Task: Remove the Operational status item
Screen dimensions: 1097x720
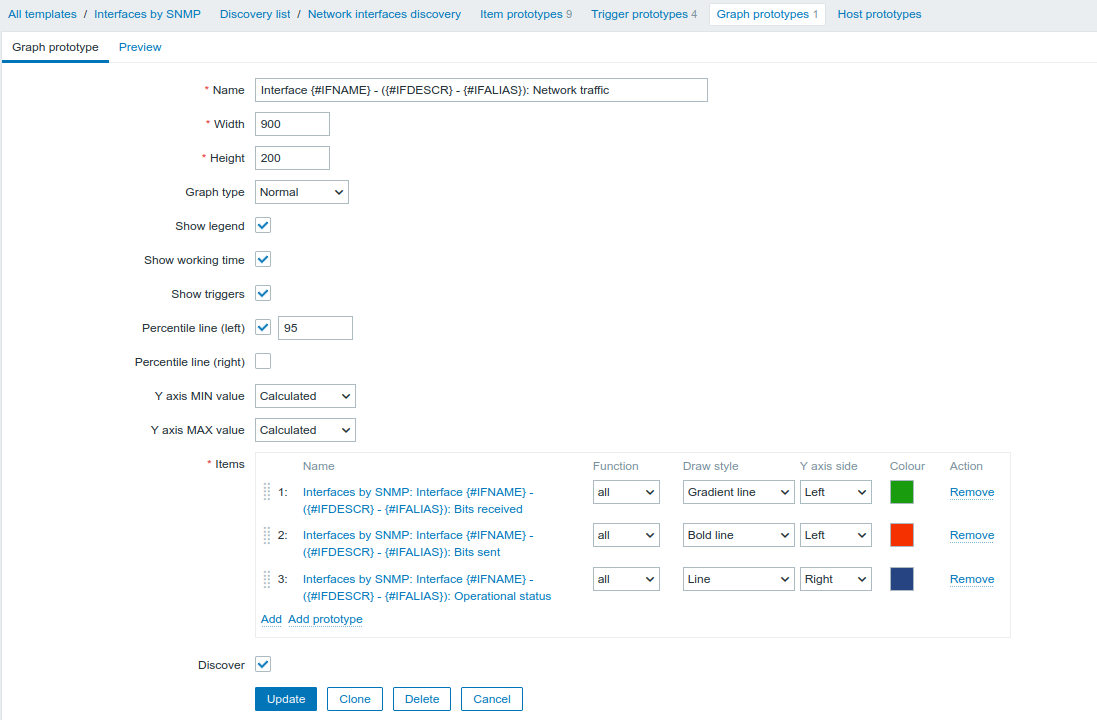Action: click(x=972, y=579)
